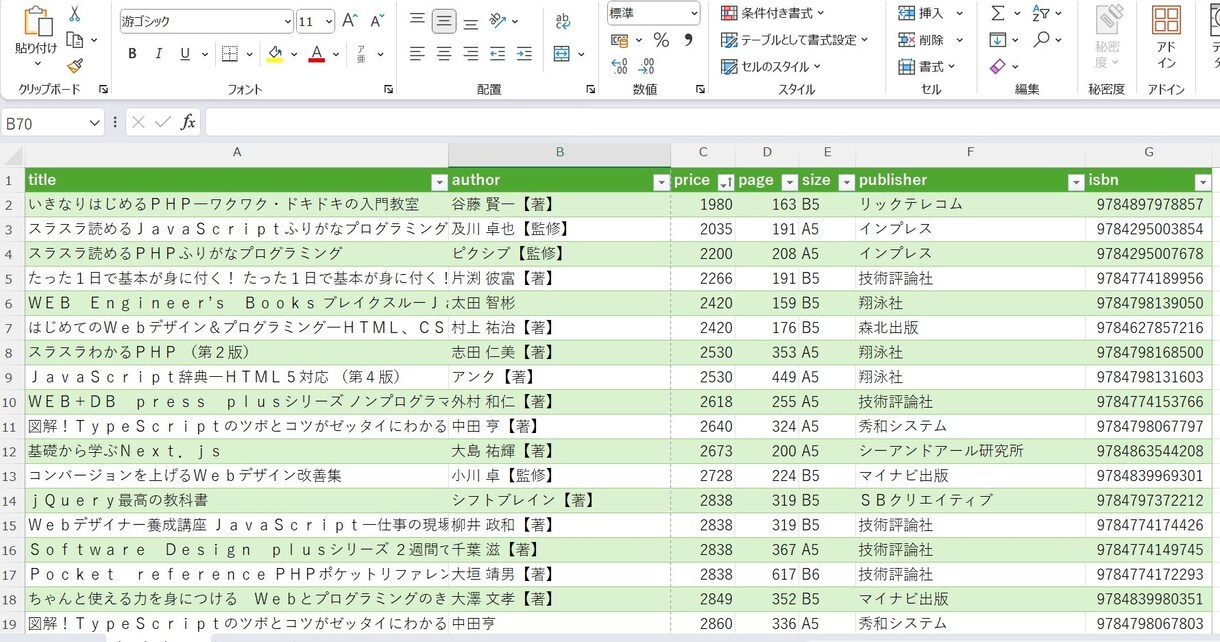Open the clipboard pane launcher (クリップボード)
Screen dimensions: 1220x642
click(x=103, y=89)
